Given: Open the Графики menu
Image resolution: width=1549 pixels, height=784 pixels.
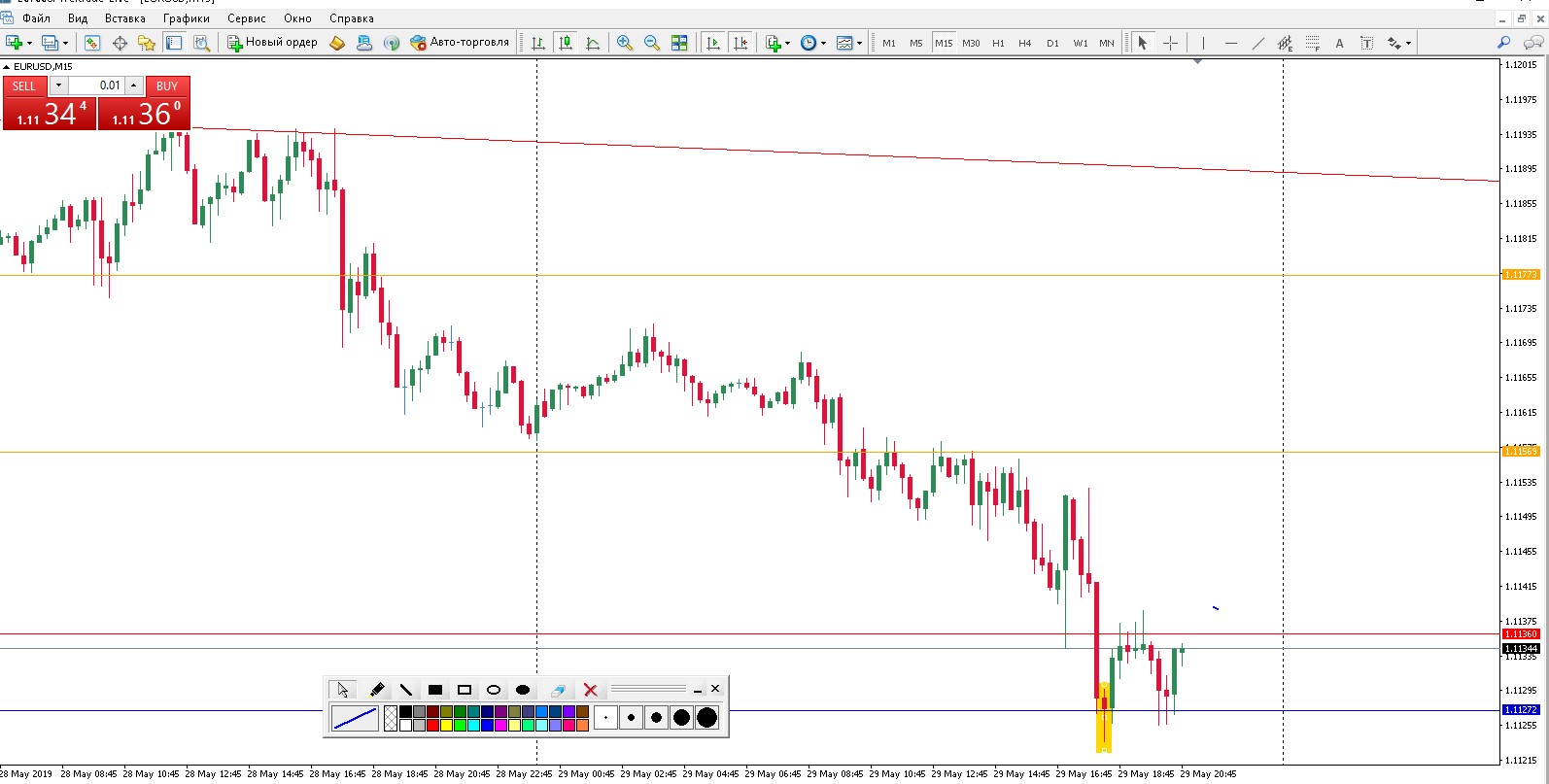Looking at the screenshot, I should (187, 18).
